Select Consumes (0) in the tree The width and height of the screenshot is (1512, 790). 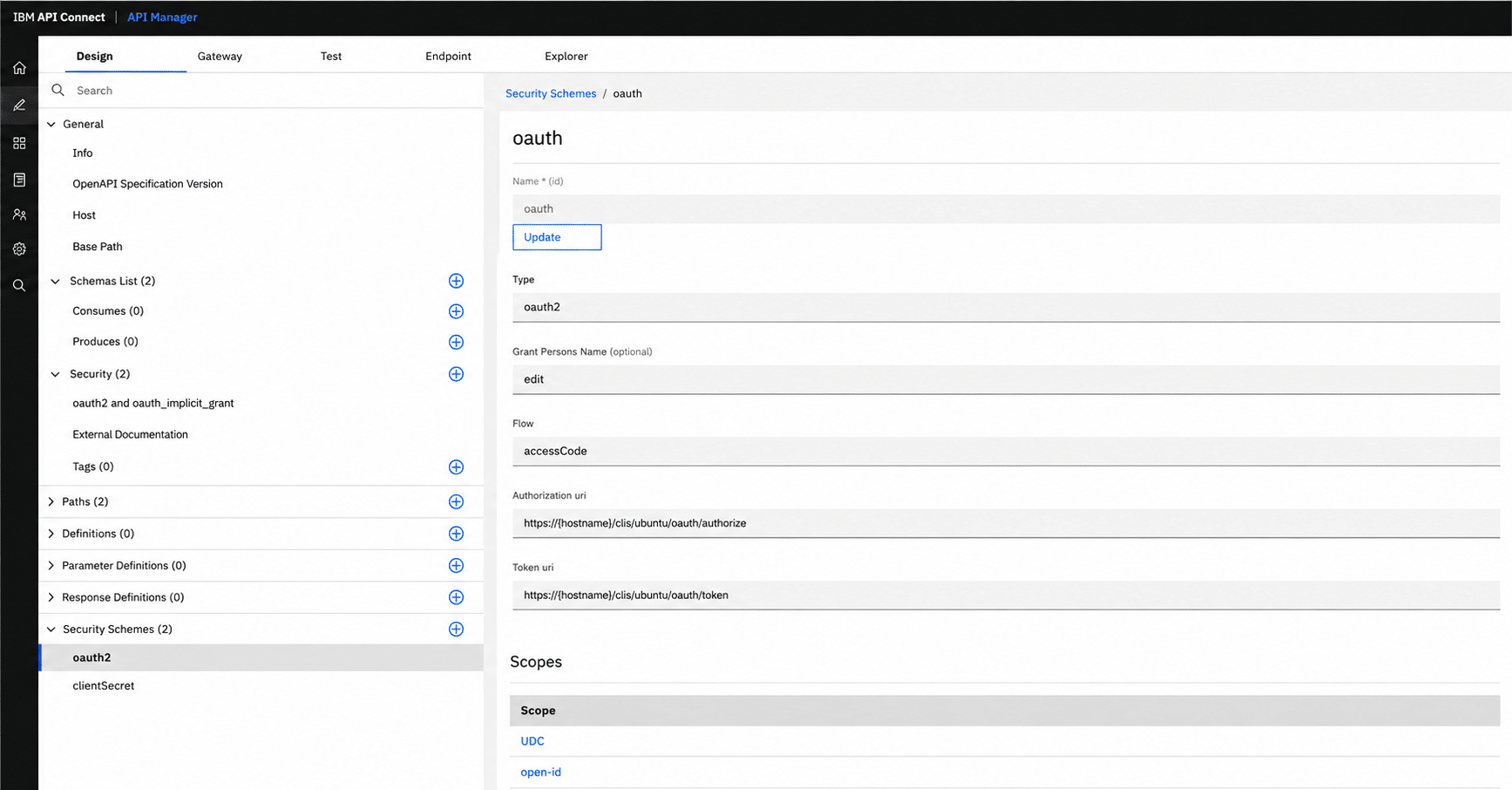click(108, 311)
